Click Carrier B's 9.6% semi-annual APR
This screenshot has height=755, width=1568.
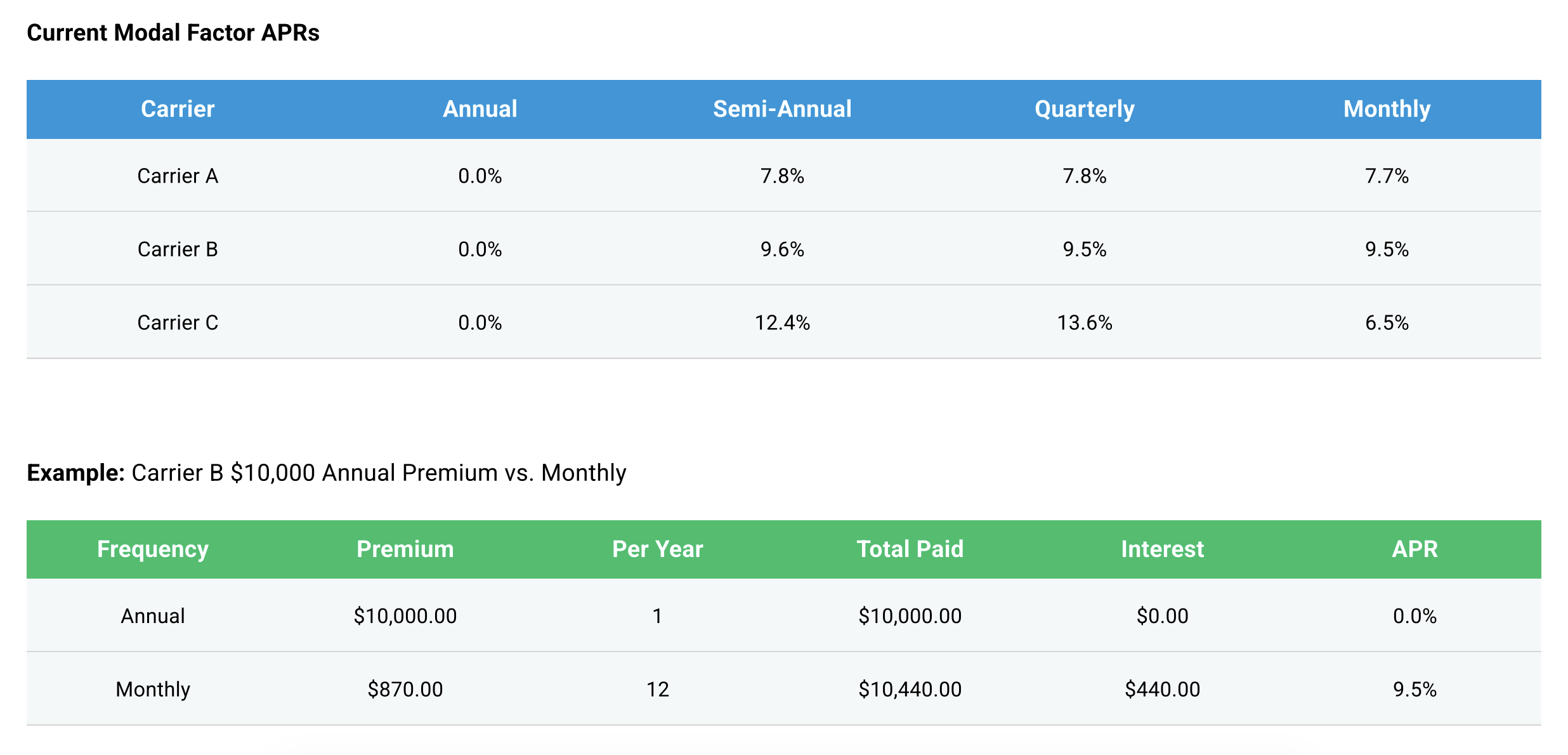click(x=782, y=249)
